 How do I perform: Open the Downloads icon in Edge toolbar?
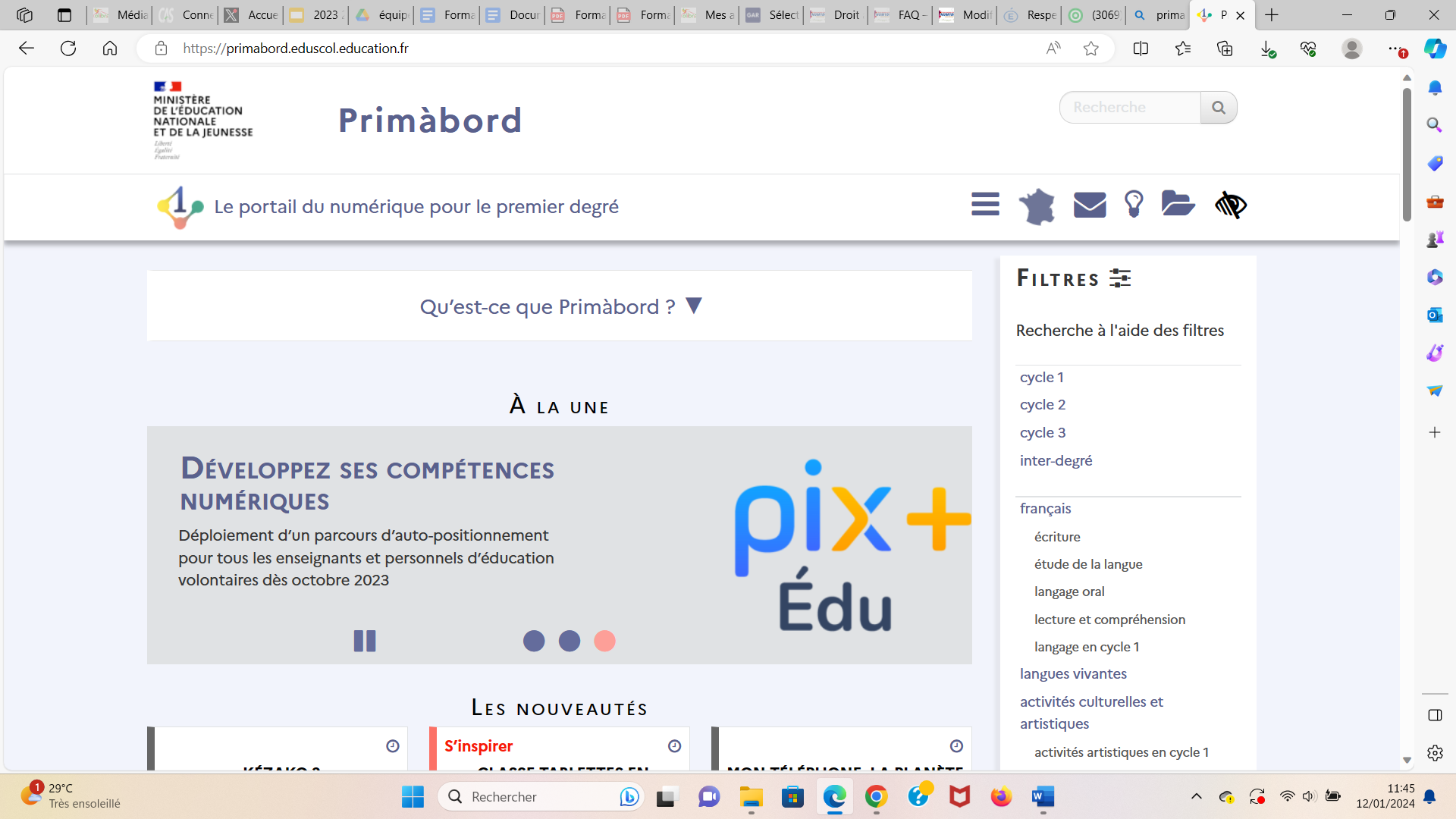[1267, 49]
